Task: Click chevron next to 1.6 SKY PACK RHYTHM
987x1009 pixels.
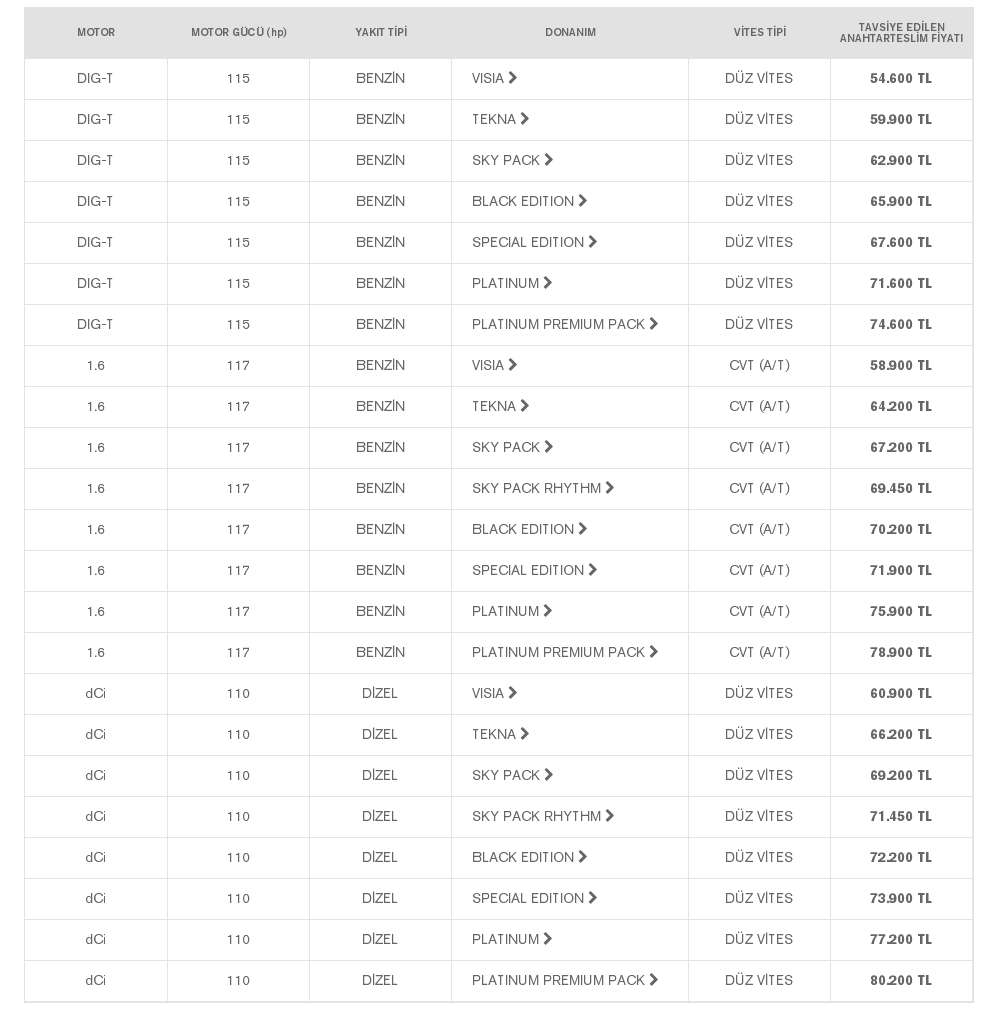Action: click(609, 488)
